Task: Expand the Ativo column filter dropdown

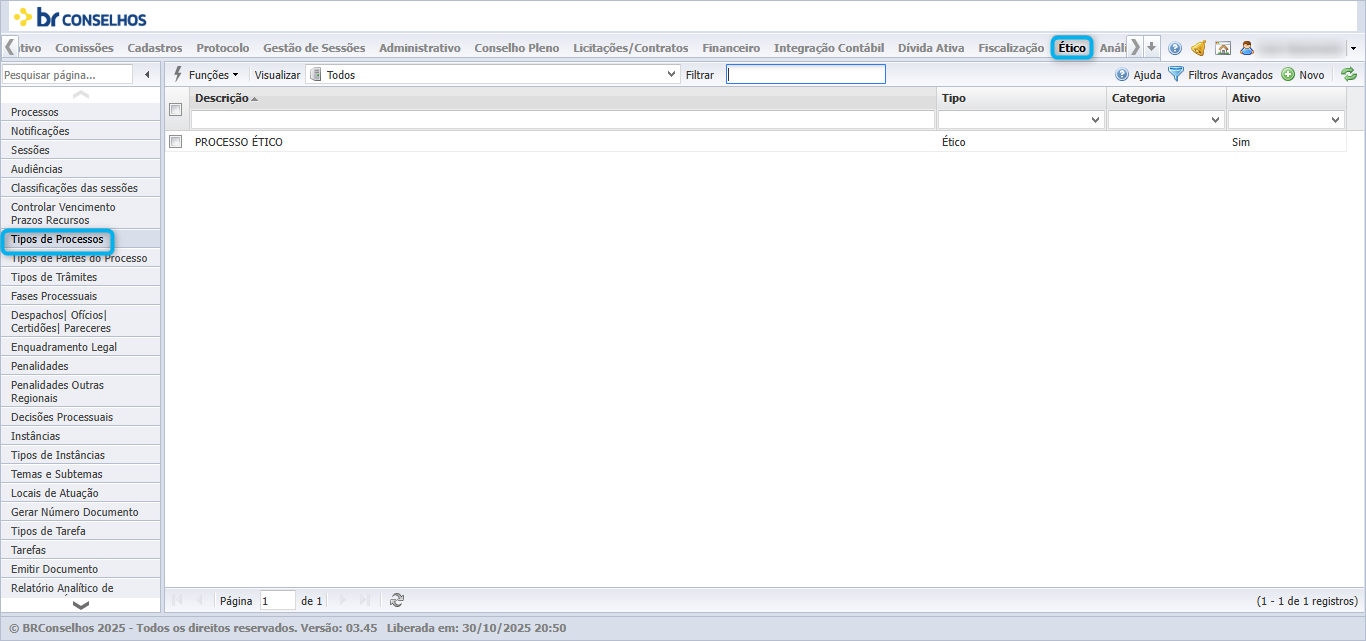Action: click(x=1336, y=120)
